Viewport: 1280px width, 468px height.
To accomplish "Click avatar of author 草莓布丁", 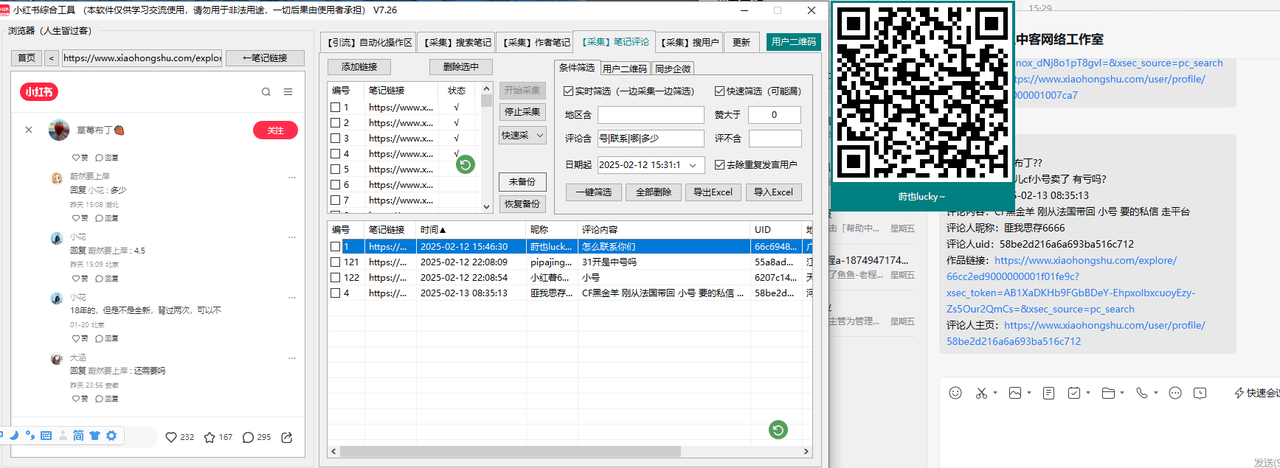I will coord(59,130).
